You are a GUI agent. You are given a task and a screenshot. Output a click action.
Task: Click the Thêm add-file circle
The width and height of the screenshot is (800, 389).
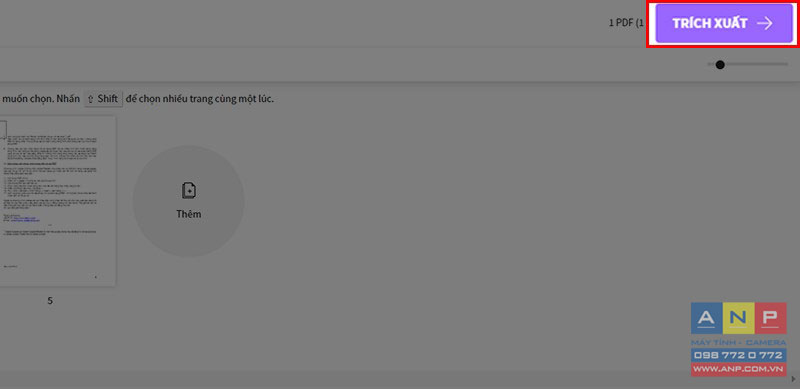[188, 201]
